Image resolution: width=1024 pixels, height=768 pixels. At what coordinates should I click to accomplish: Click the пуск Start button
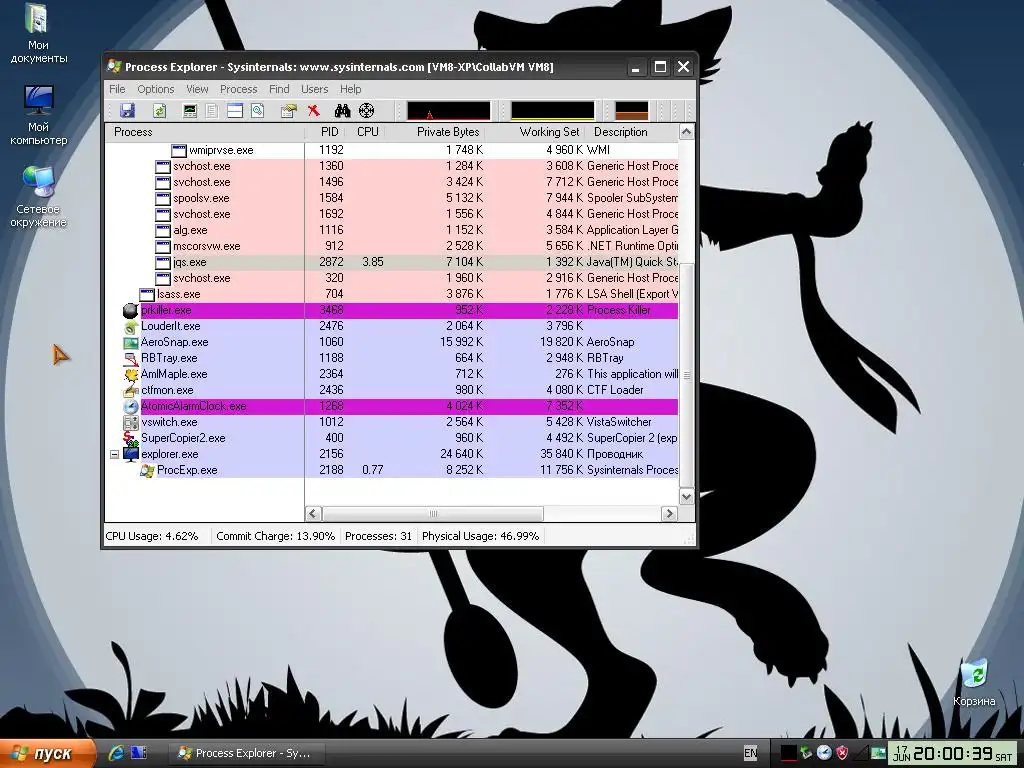47,753
